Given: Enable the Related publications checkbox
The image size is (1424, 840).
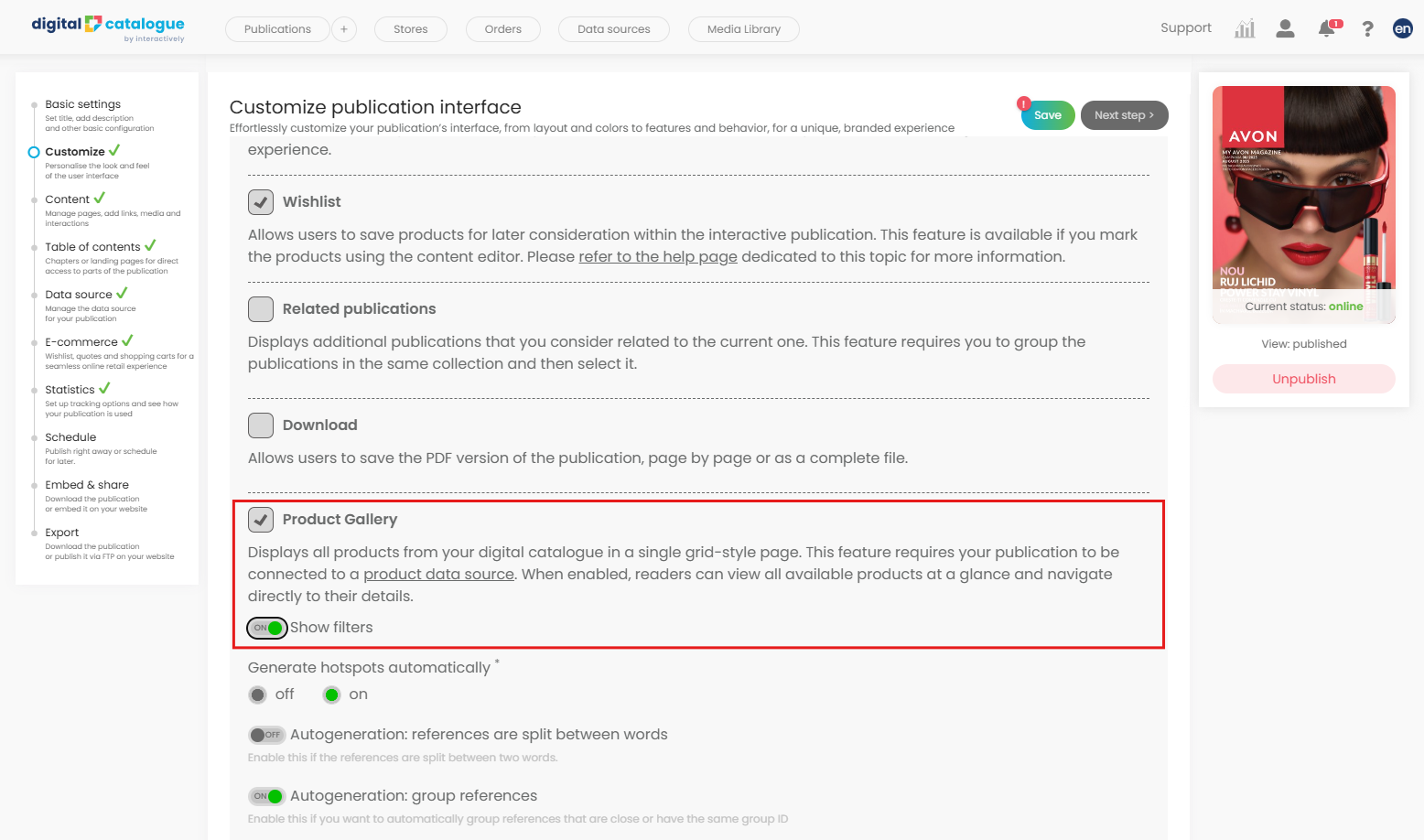Looking at the screenshot, I should coord(261,309).
